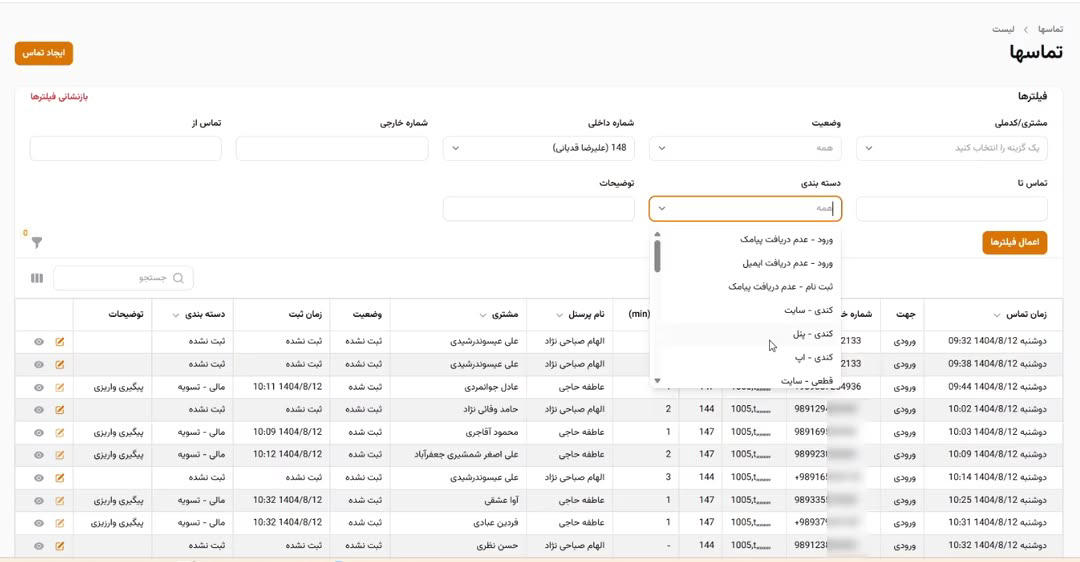Click the magnifier icon in جستجو box

point(178,278)
